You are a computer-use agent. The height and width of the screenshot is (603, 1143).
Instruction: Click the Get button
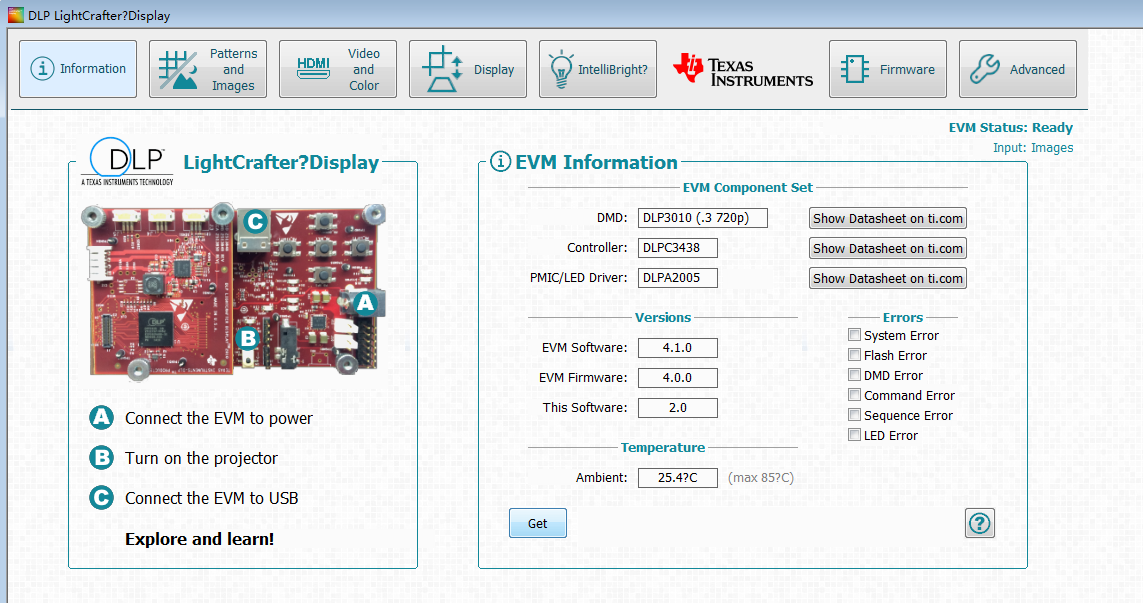click(538, 524)
